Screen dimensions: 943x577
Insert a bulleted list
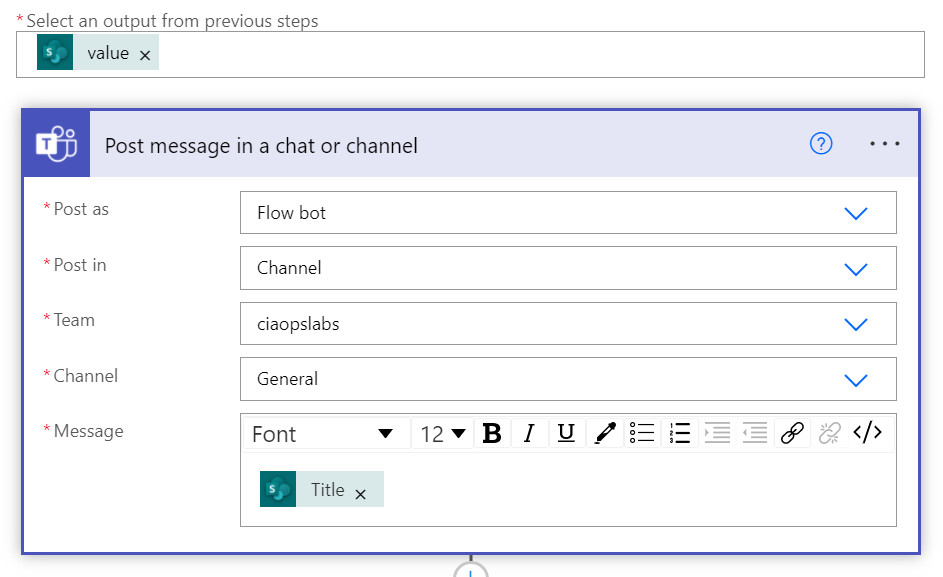point(642,433)
